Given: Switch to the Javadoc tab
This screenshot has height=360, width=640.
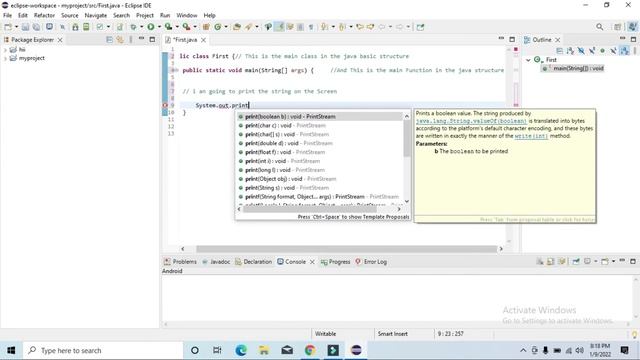Looking at the screenshot, I should pyautogui.click(x=216, y=262).
